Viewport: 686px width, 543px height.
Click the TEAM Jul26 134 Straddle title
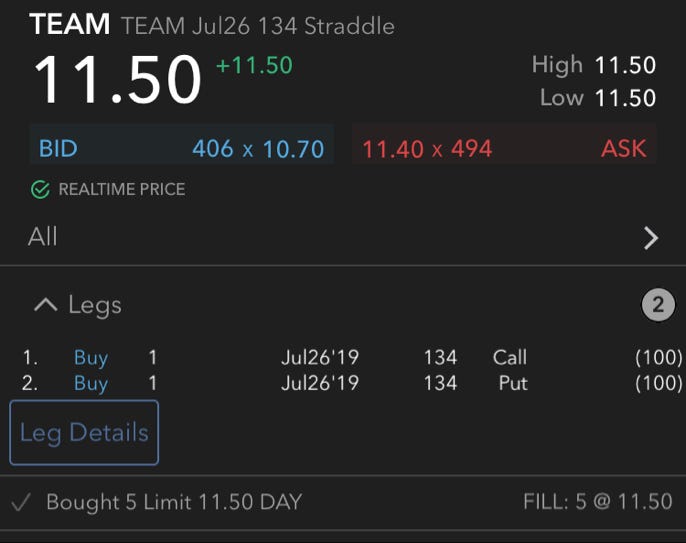258,26
